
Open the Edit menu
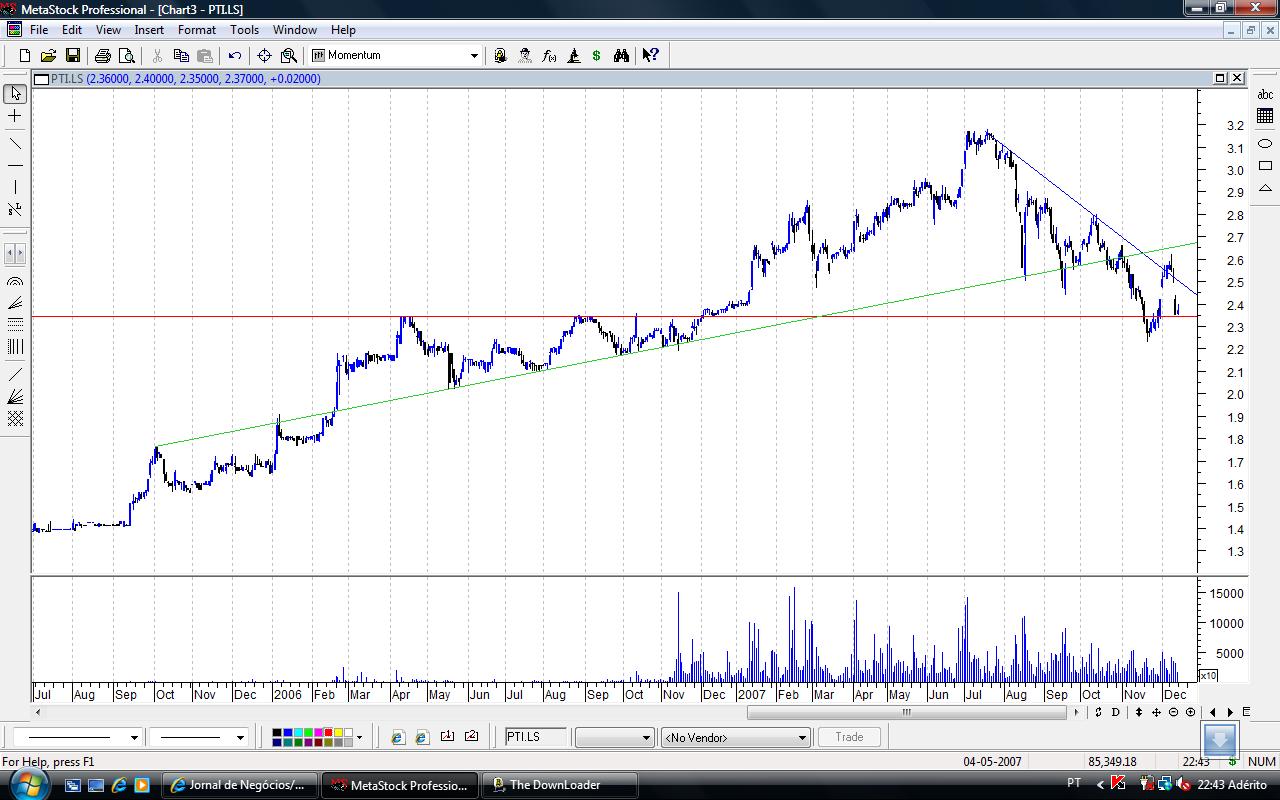tap(72, 30)
